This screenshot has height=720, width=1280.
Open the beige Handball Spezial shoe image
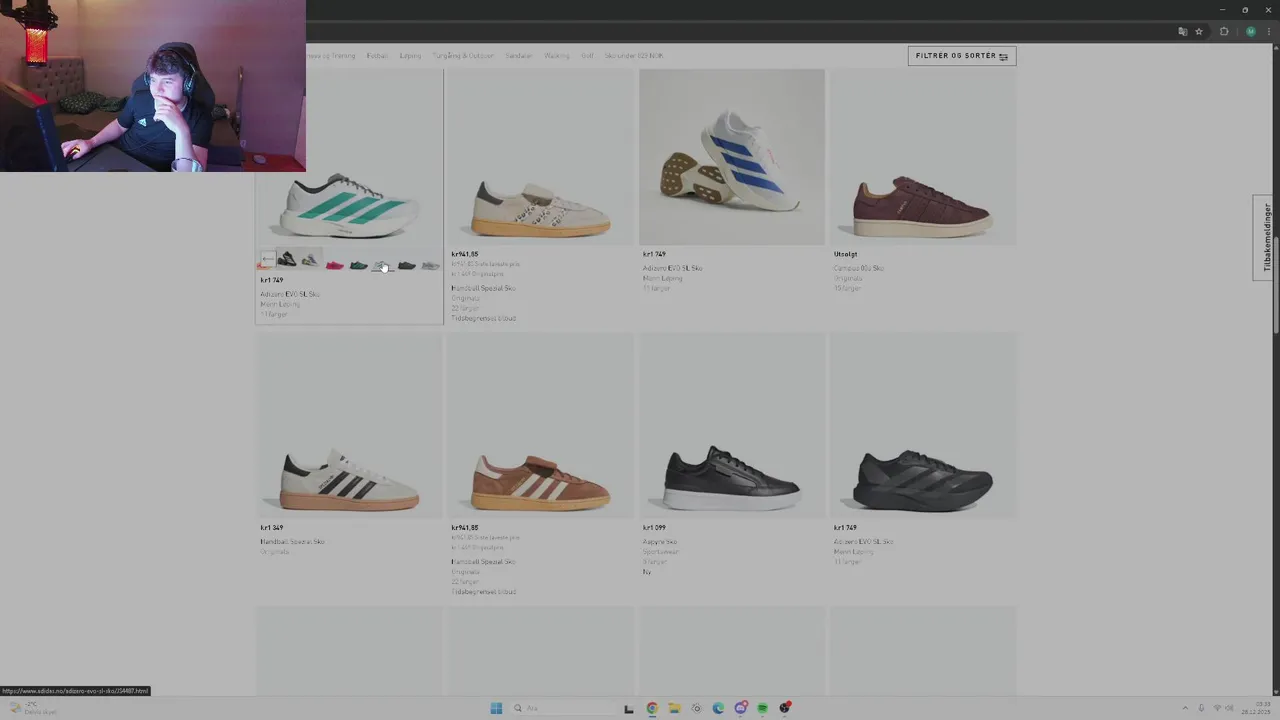[x=540, y=157]
